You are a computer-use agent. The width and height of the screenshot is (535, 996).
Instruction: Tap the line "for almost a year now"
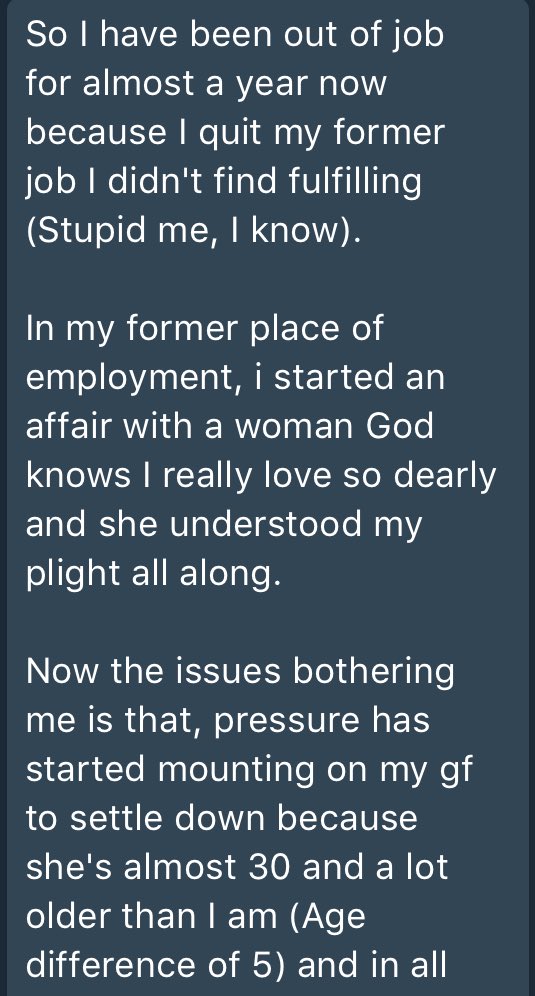[206, 84]
